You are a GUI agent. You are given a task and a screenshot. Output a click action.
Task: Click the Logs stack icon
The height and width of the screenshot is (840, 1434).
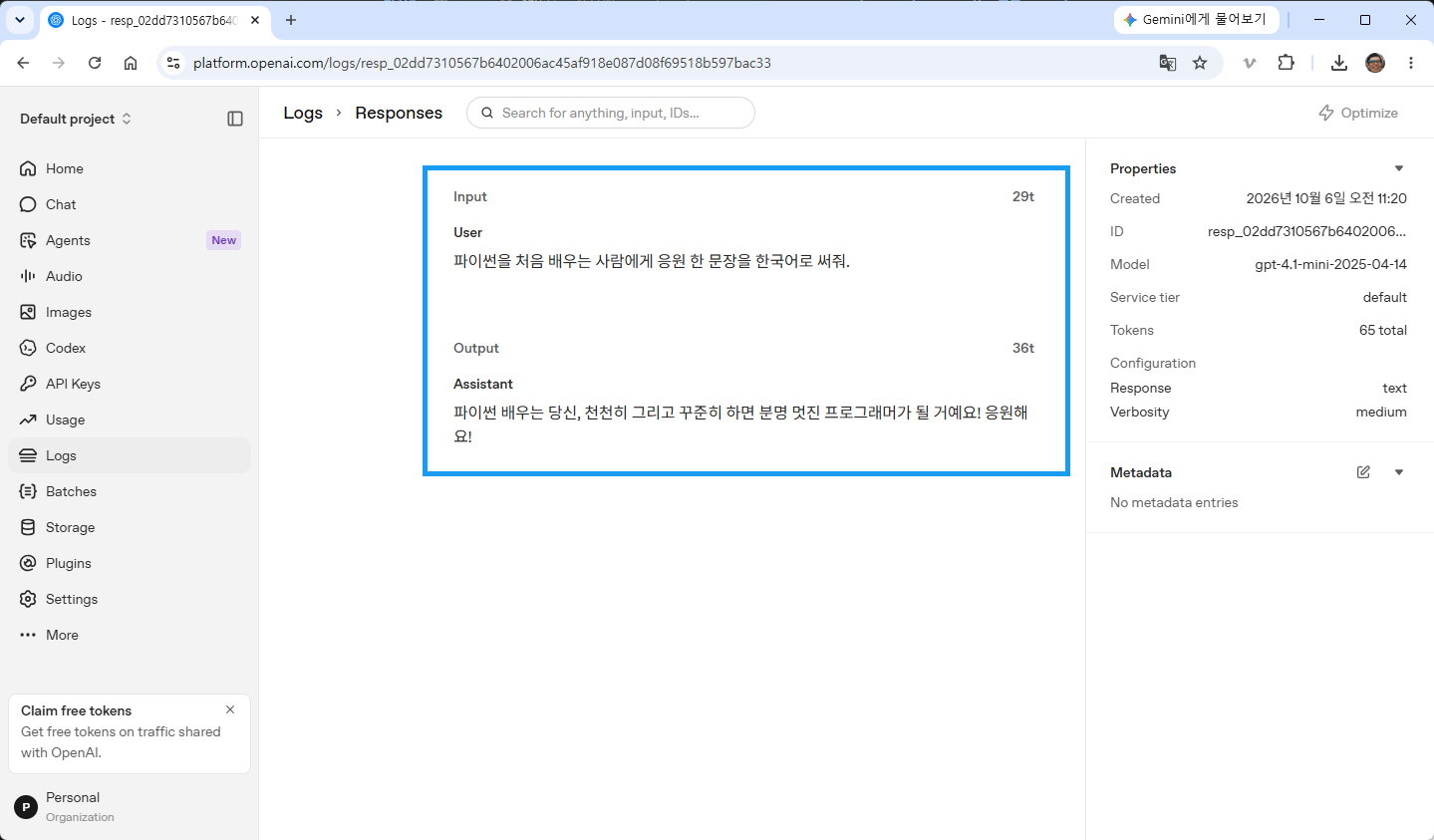[28, 455]
